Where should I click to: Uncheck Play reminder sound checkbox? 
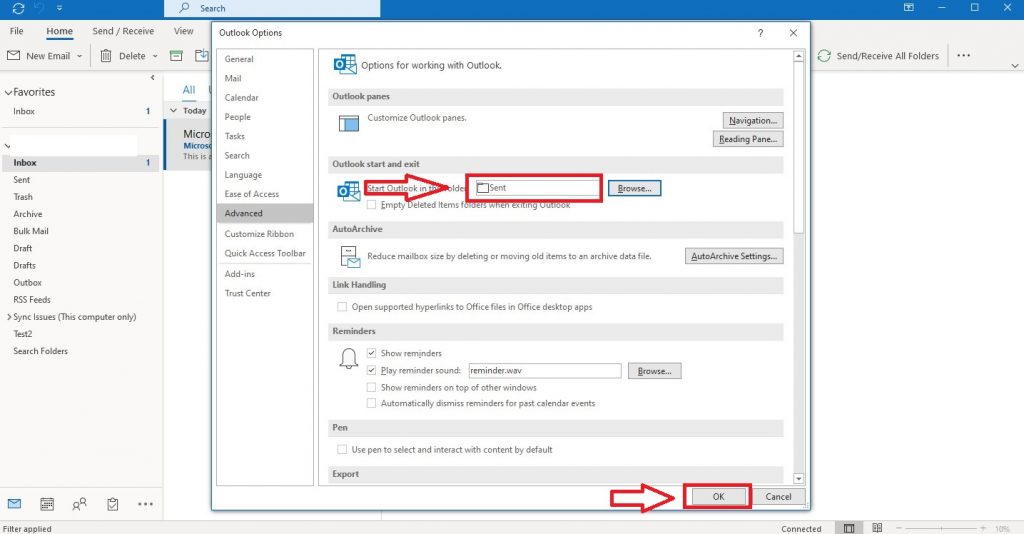372,370
